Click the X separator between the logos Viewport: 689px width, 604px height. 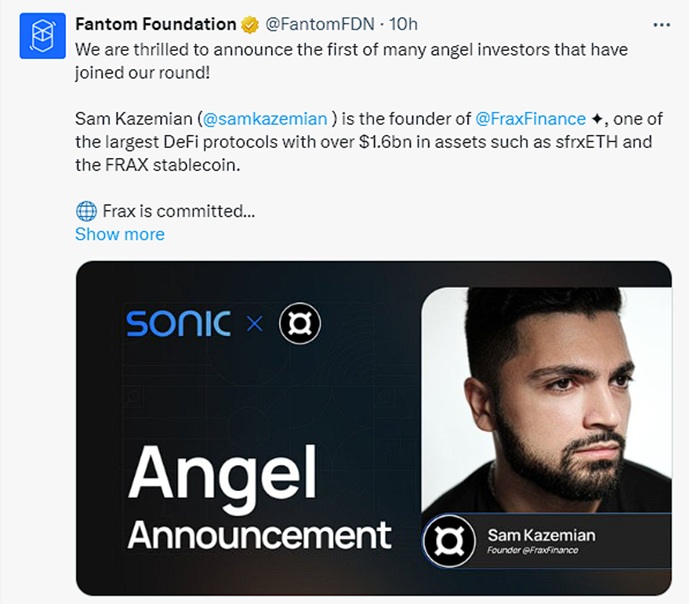click(x=254, y=324)
